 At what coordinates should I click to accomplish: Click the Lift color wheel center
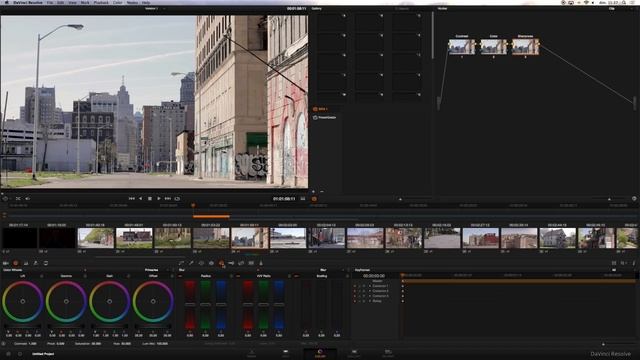tap(23, 301)
